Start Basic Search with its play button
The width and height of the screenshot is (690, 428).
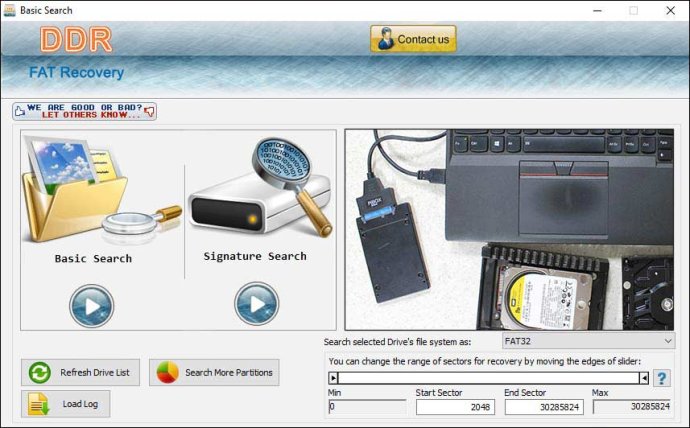click(x=92, y=306)
